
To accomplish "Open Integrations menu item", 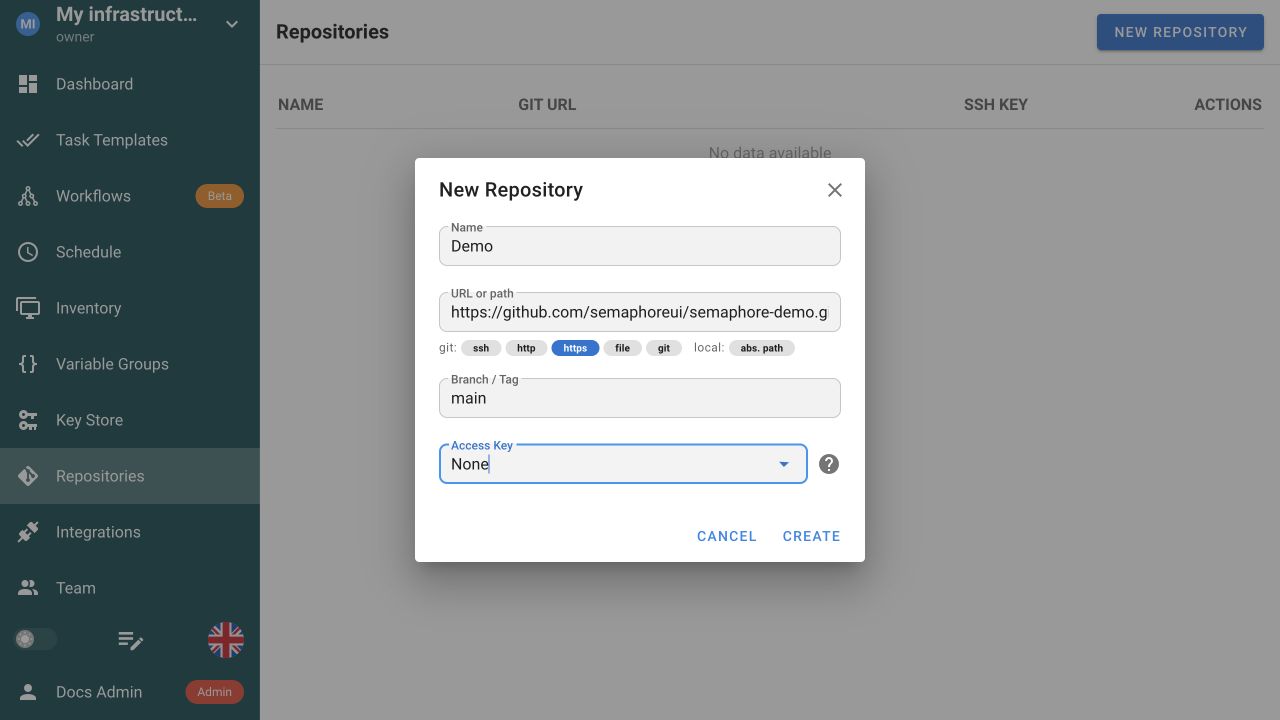I will coord(130,532).
